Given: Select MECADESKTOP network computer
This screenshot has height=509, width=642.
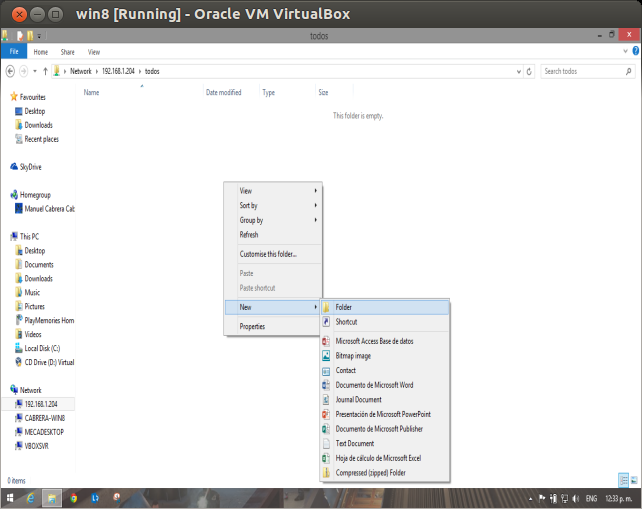Looking at the screenshot, I should point(39,432).
